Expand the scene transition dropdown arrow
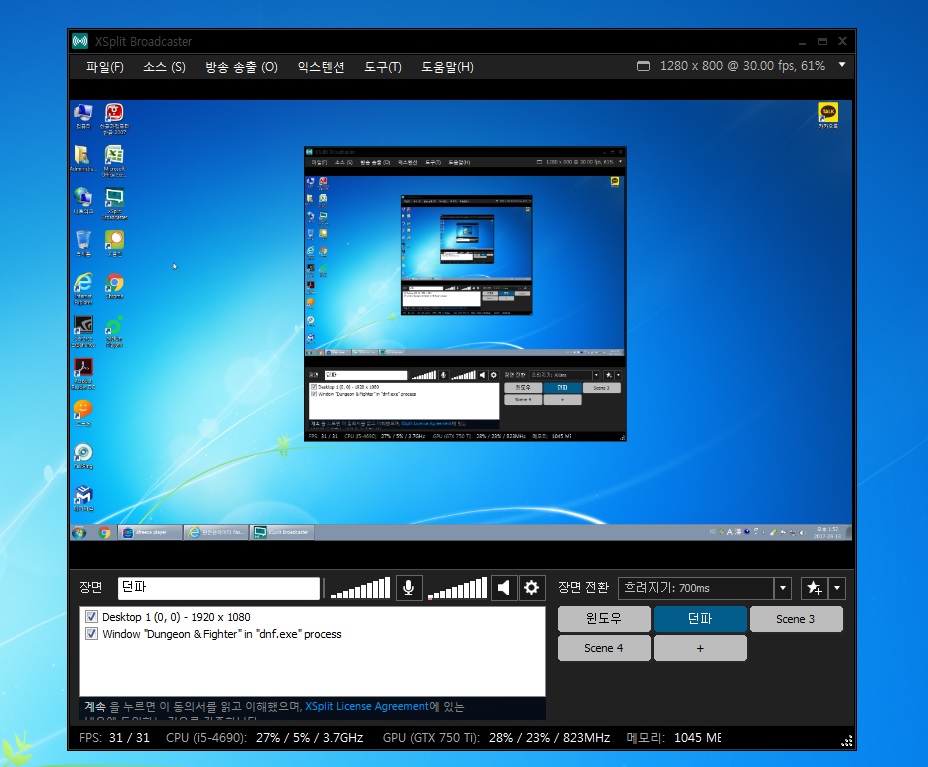Viewport: 928px width, 767px height. [x=783, y=588]
